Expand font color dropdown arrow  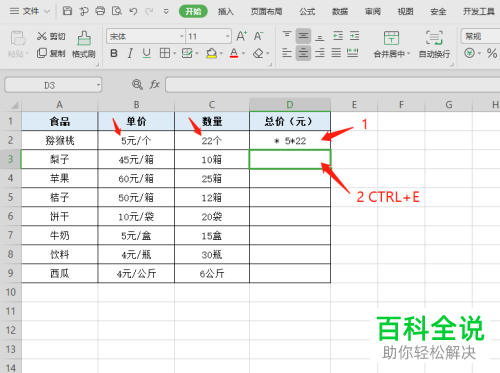coord(243,53)
